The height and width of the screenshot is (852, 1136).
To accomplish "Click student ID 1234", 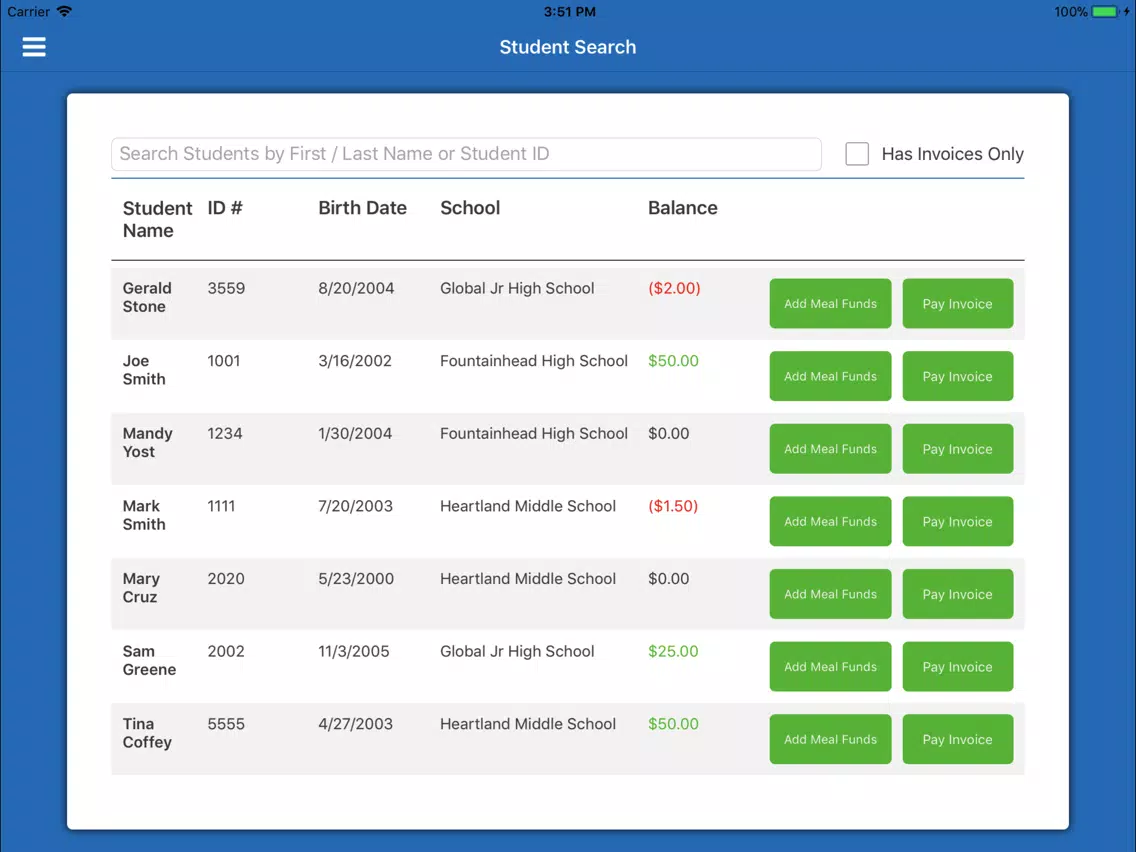I will pyautogui.click(x=225, y=433).
